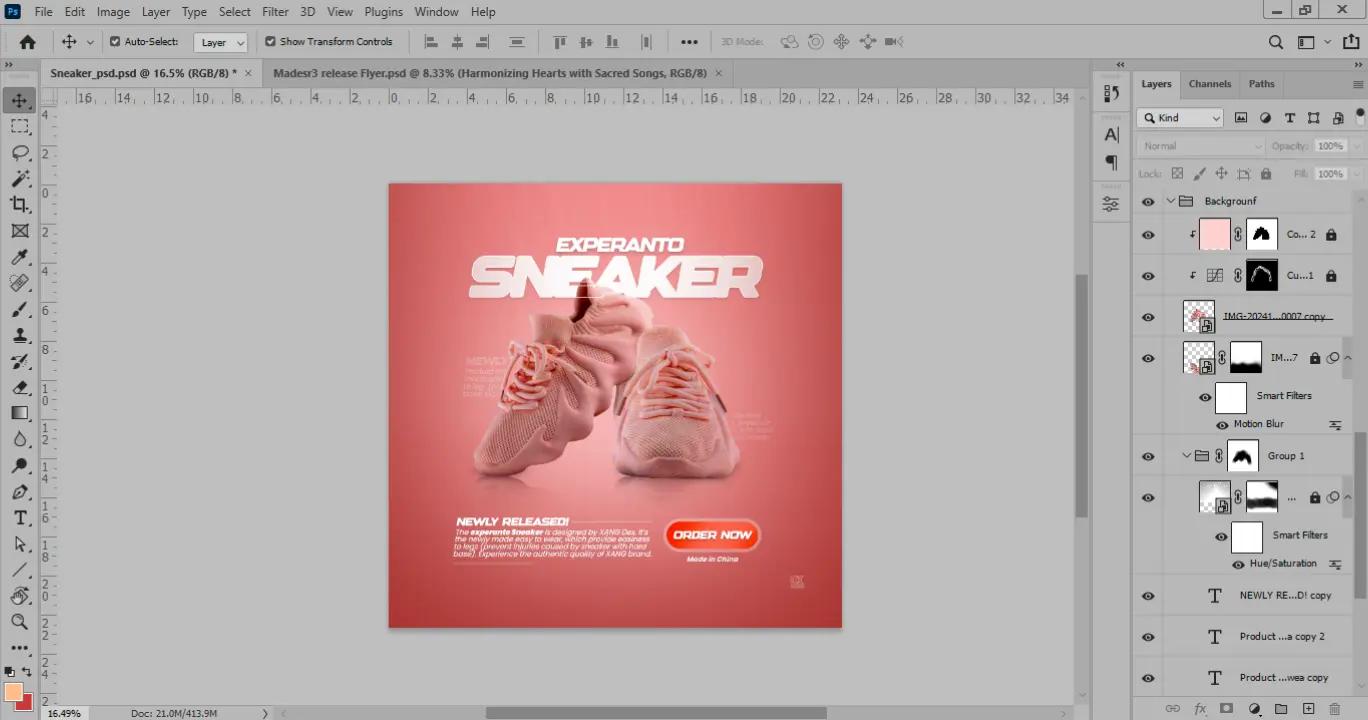The height and width of the screenshot is (720, 1368).
Task: Create a new layer group folder icon
Action: click(1281, 709)
